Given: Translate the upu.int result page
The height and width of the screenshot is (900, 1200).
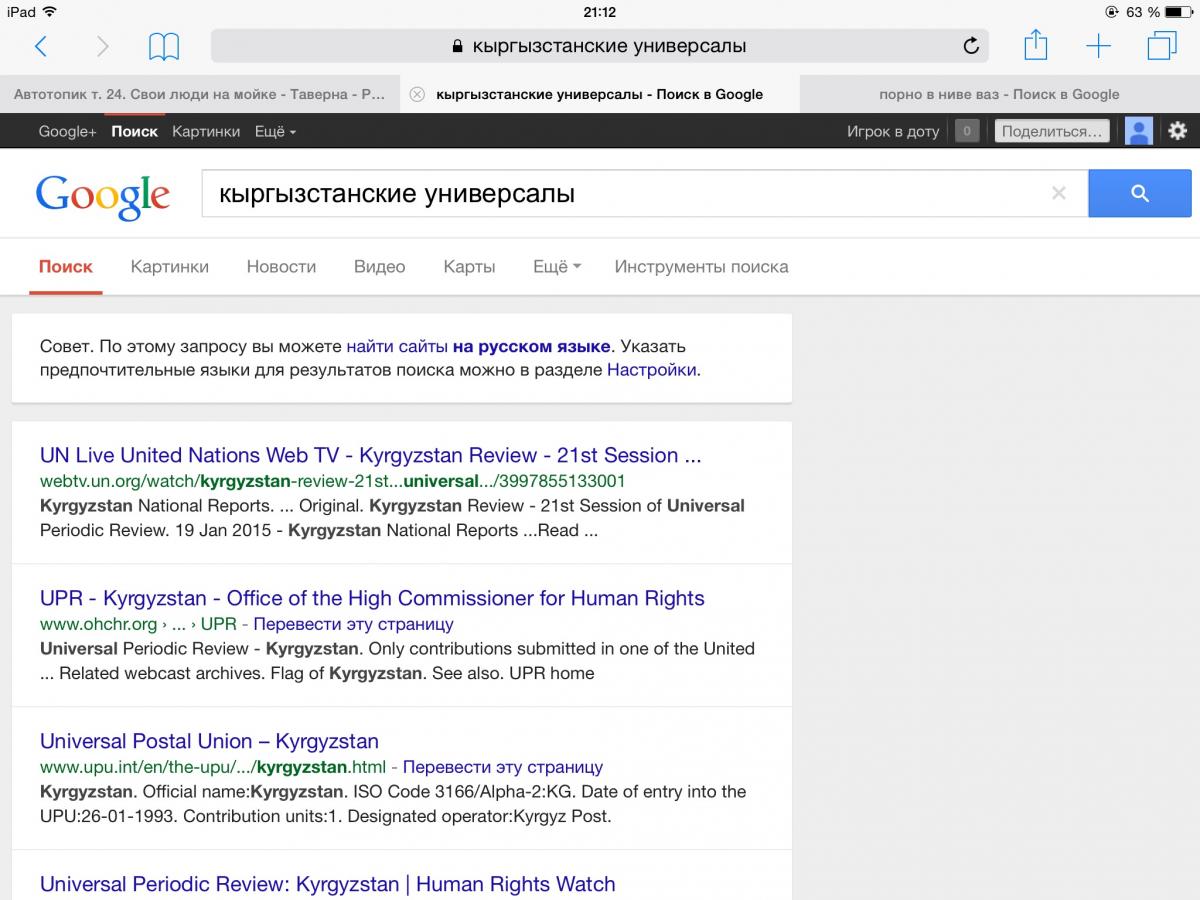Looking at the screenshot, I should point(503,767).
